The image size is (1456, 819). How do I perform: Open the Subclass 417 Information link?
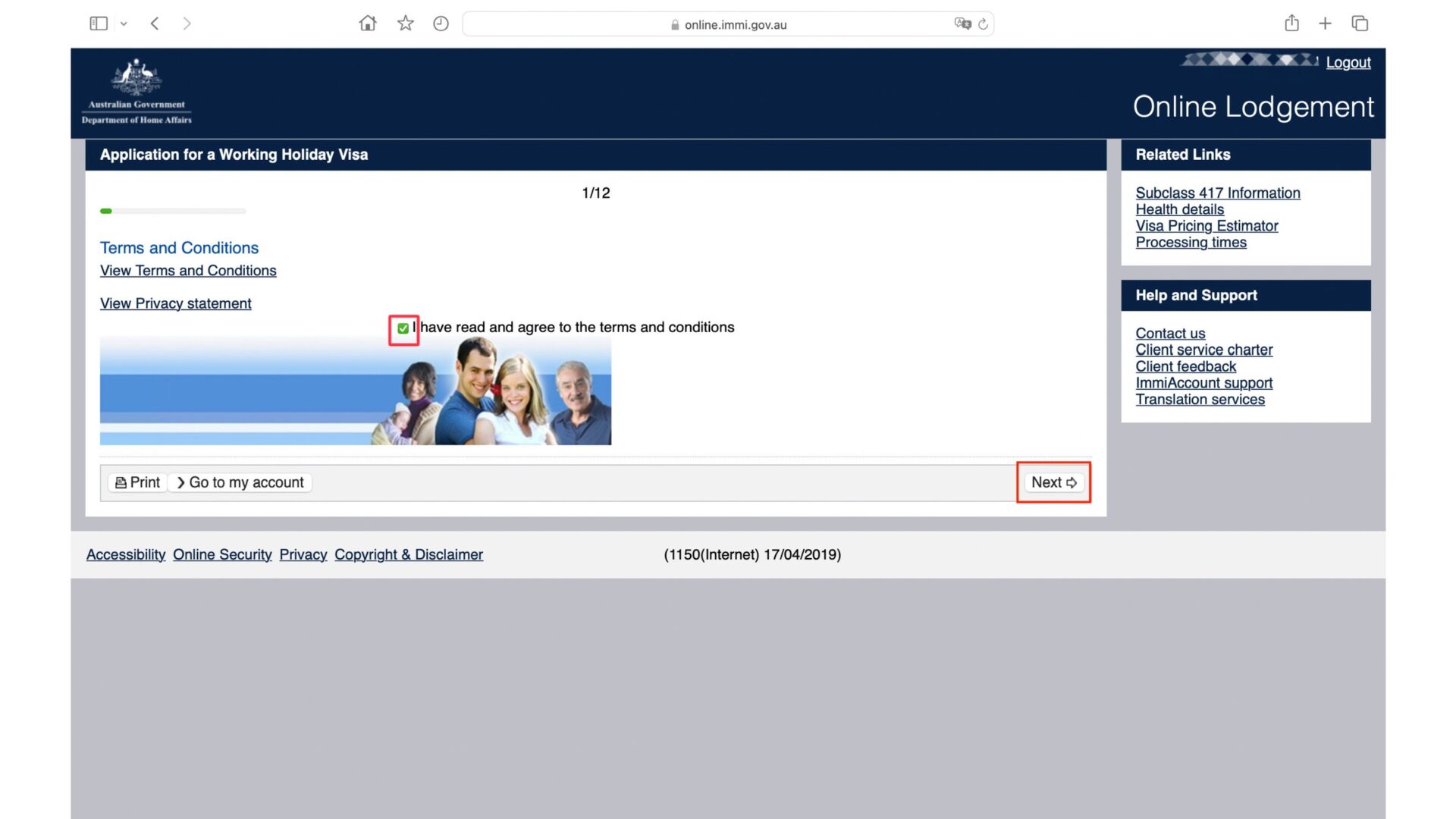(x=1217, y=193)
